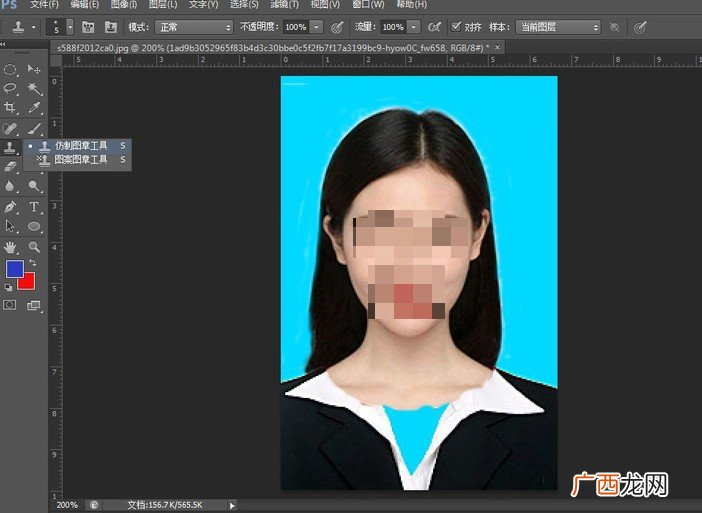This screenshot has width=702, height=513.
Task: Click the 200% zoom level field
Action: [67, 505]
